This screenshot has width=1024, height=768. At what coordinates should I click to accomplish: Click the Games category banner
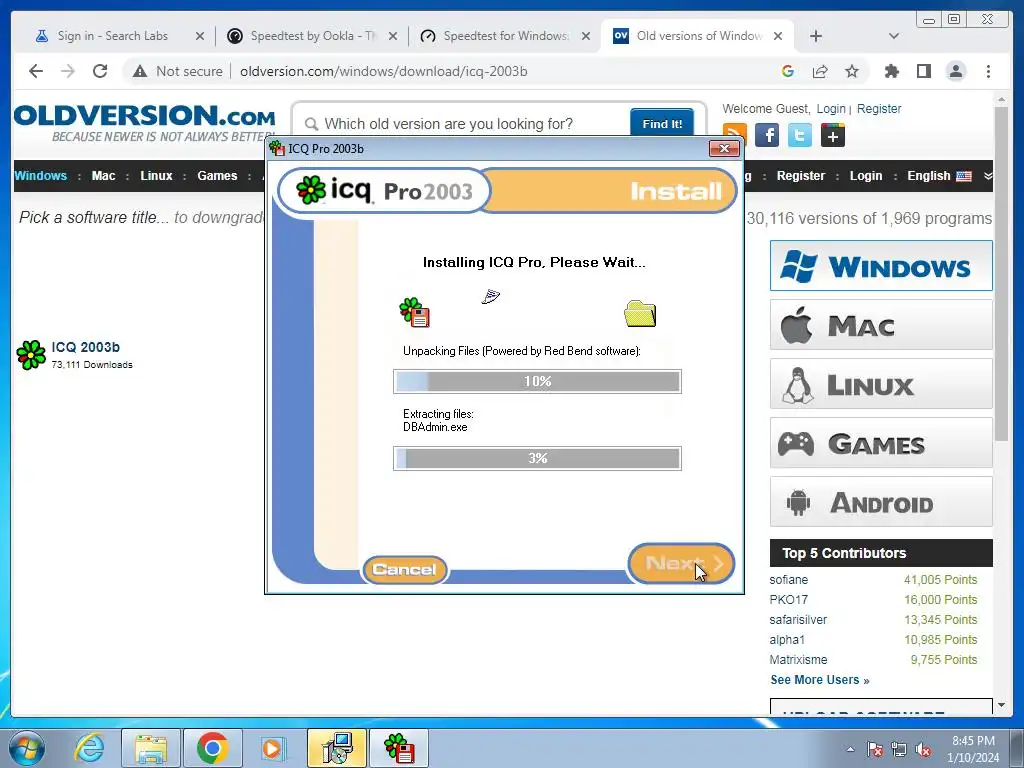(881, 443)
